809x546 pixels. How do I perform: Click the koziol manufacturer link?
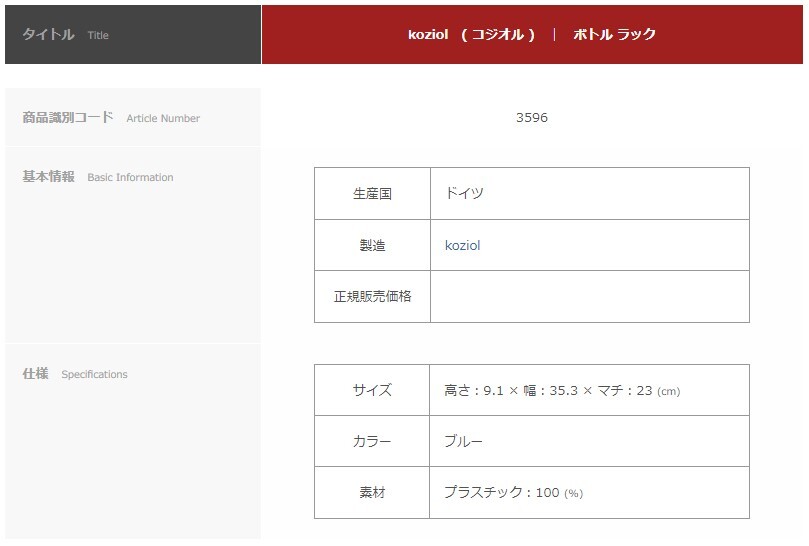[462, 245]
